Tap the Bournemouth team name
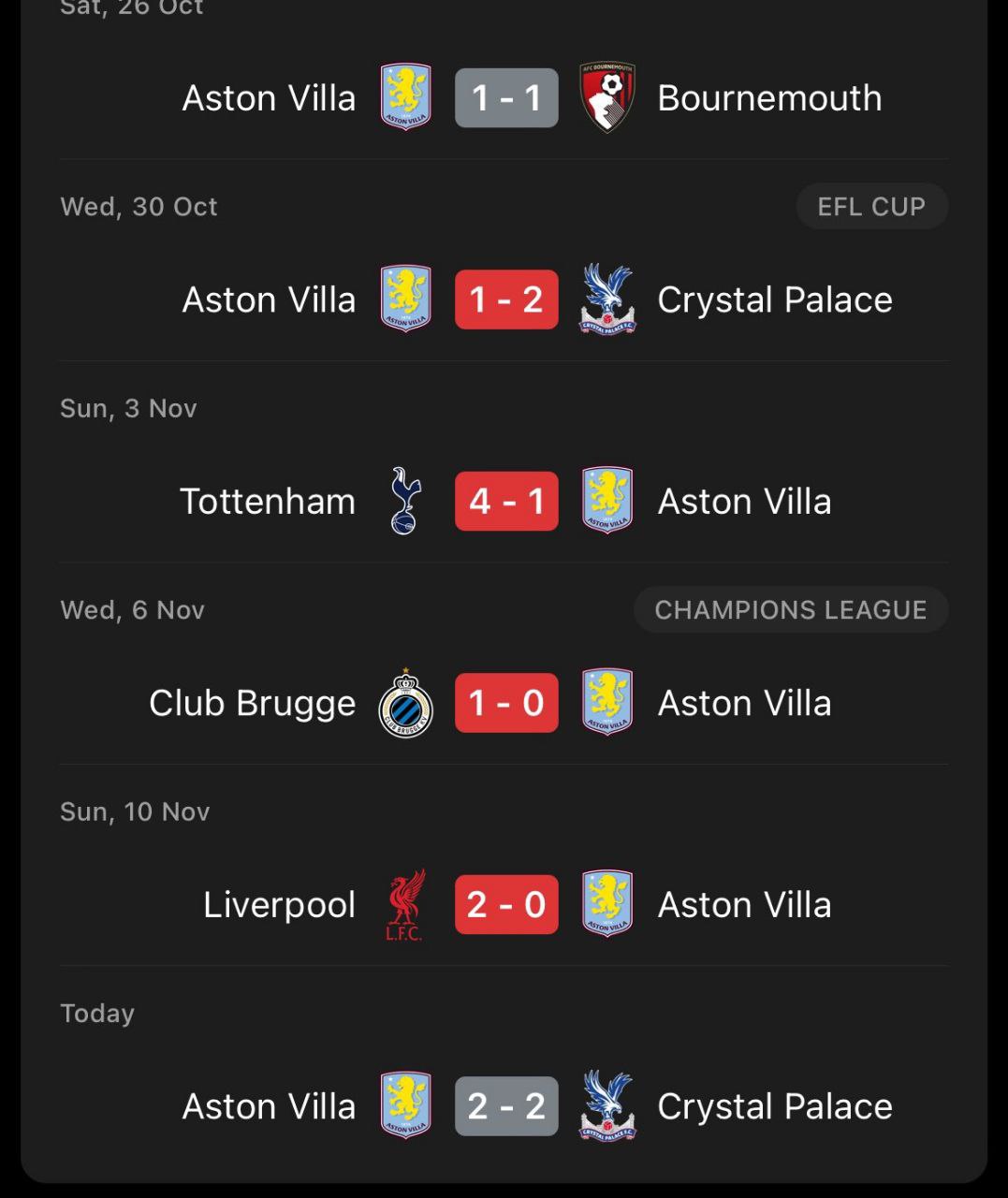The width and height of the screenshot is (1008, 1198). pos(769,97)
